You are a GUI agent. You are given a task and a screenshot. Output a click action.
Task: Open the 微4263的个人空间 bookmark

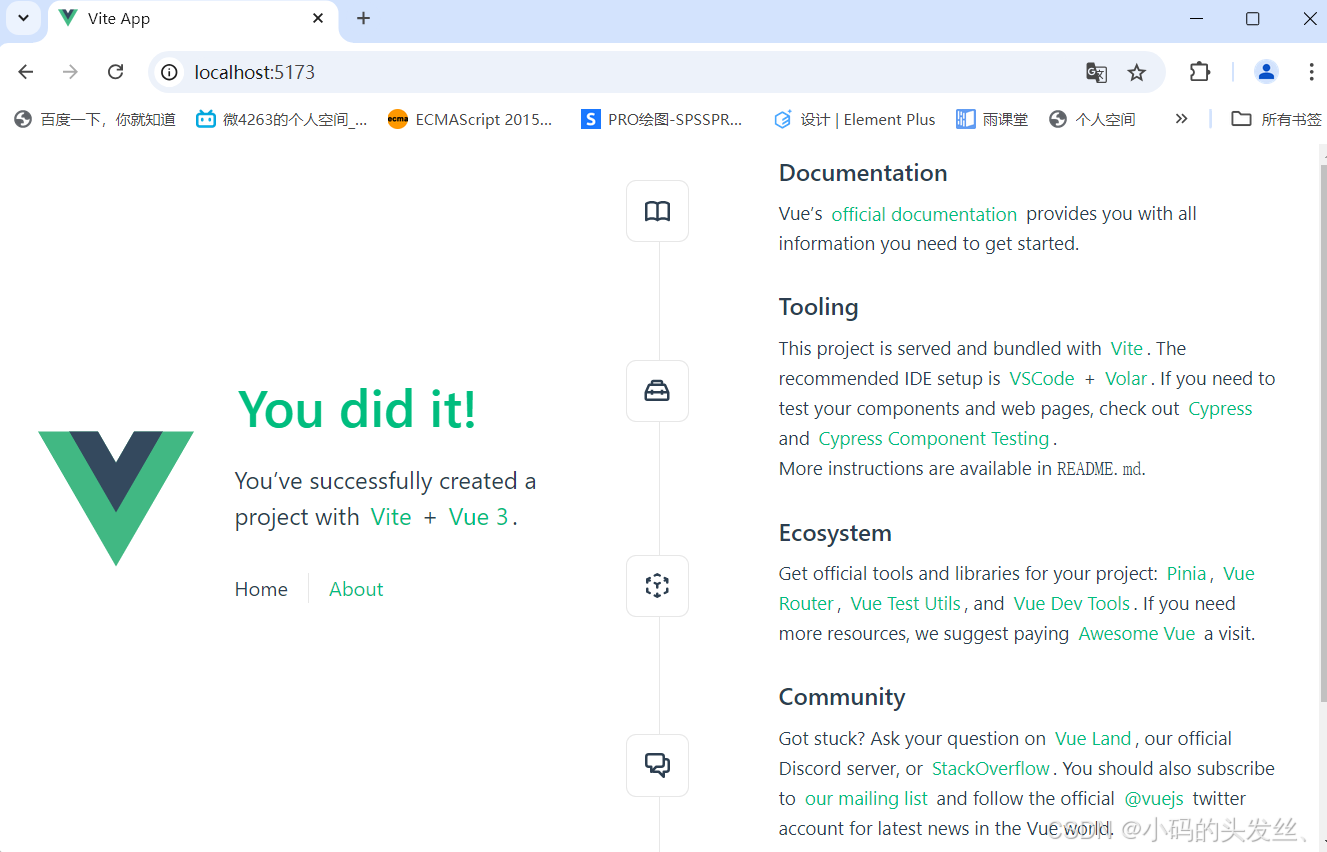pos(282,119)
